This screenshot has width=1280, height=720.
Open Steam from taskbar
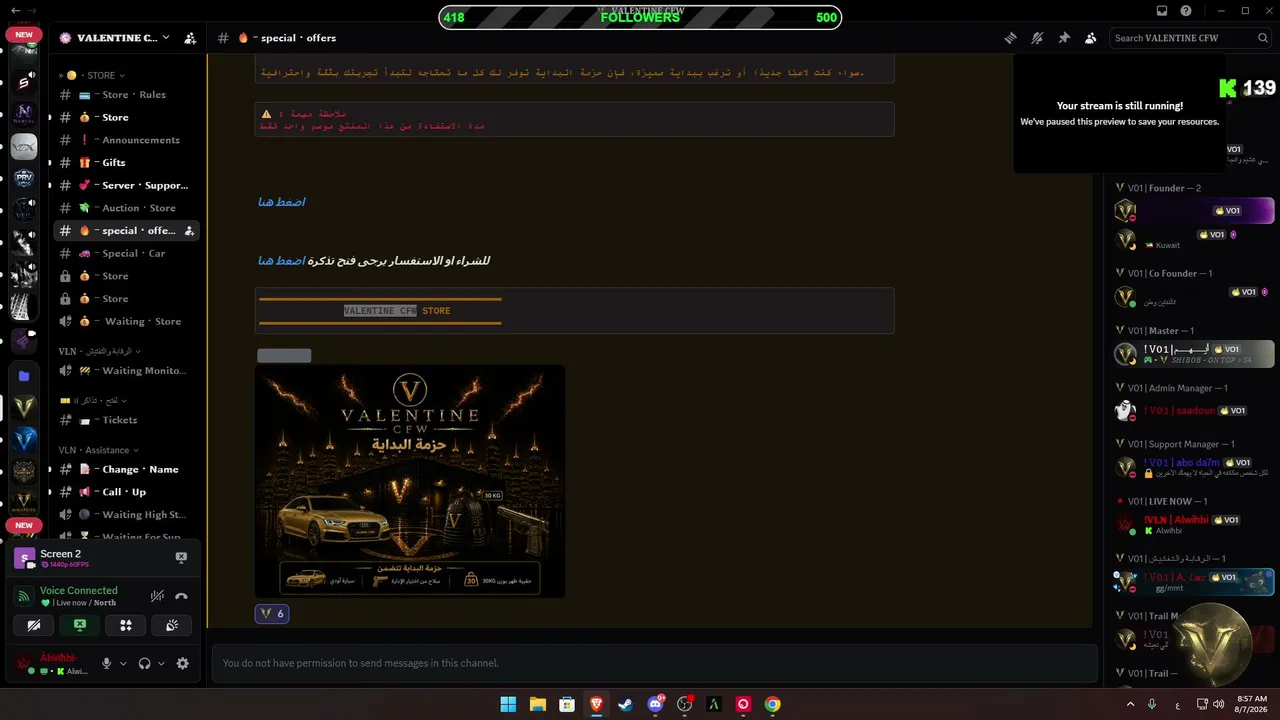click(x=625, y=704)
